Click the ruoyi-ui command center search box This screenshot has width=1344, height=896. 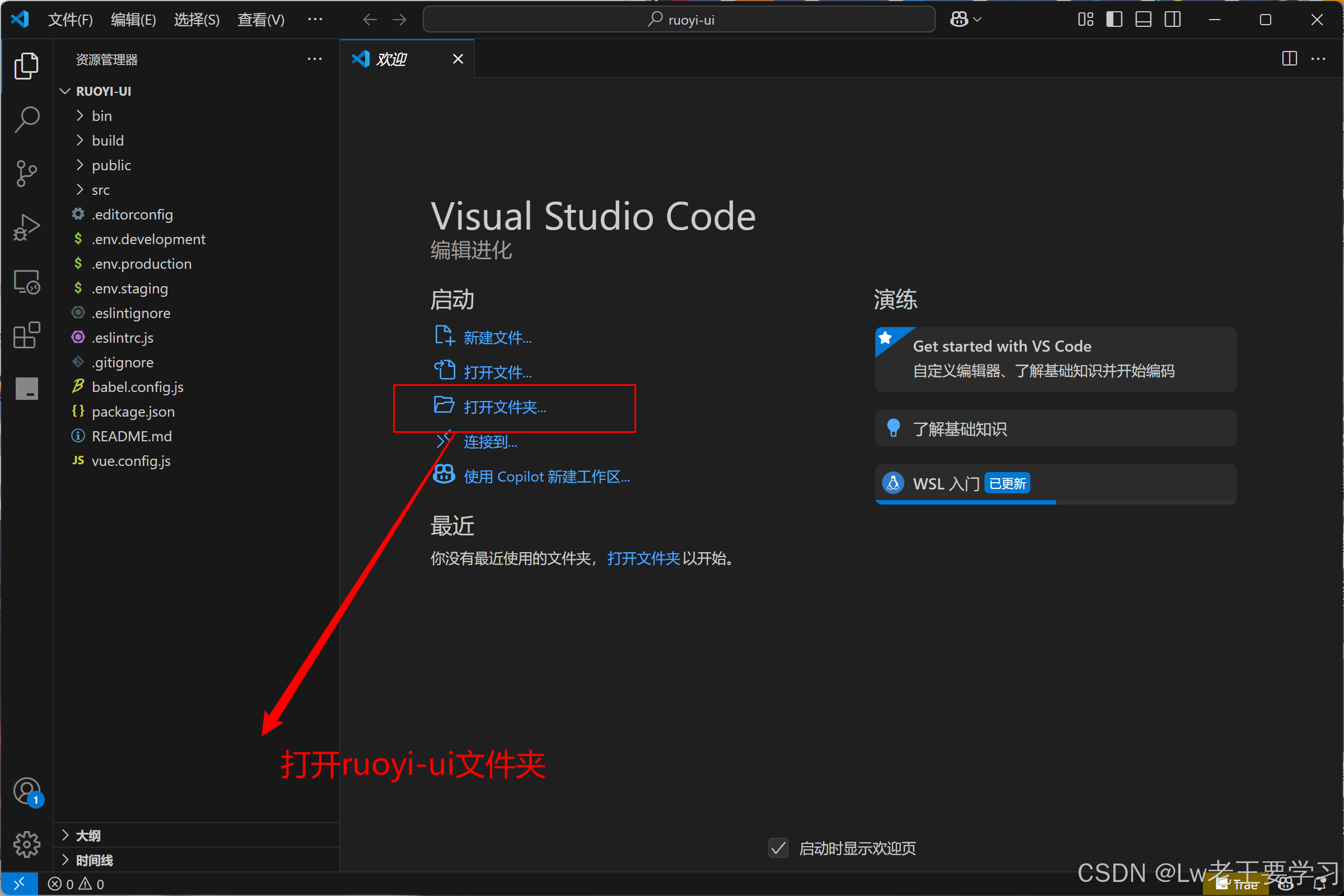(x=679, y=20)
